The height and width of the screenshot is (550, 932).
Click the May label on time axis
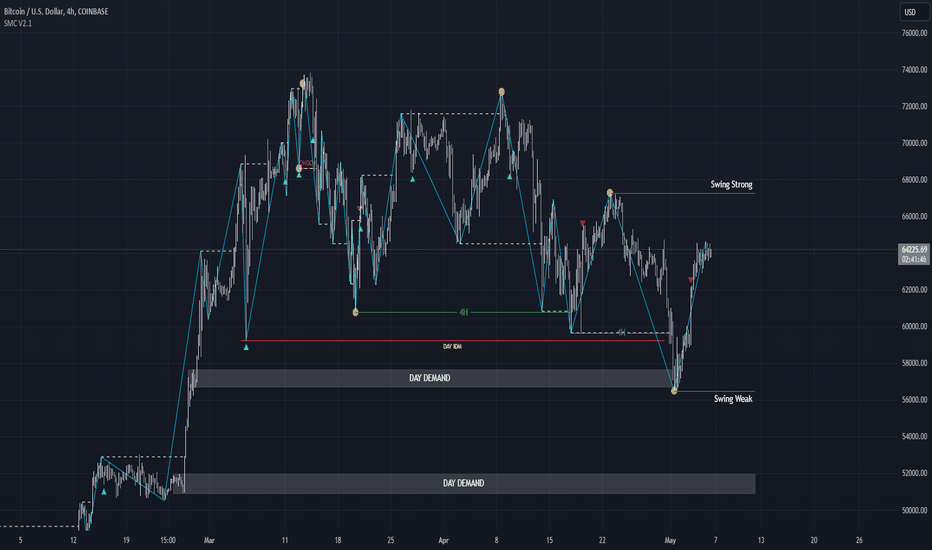click(670, 540)
